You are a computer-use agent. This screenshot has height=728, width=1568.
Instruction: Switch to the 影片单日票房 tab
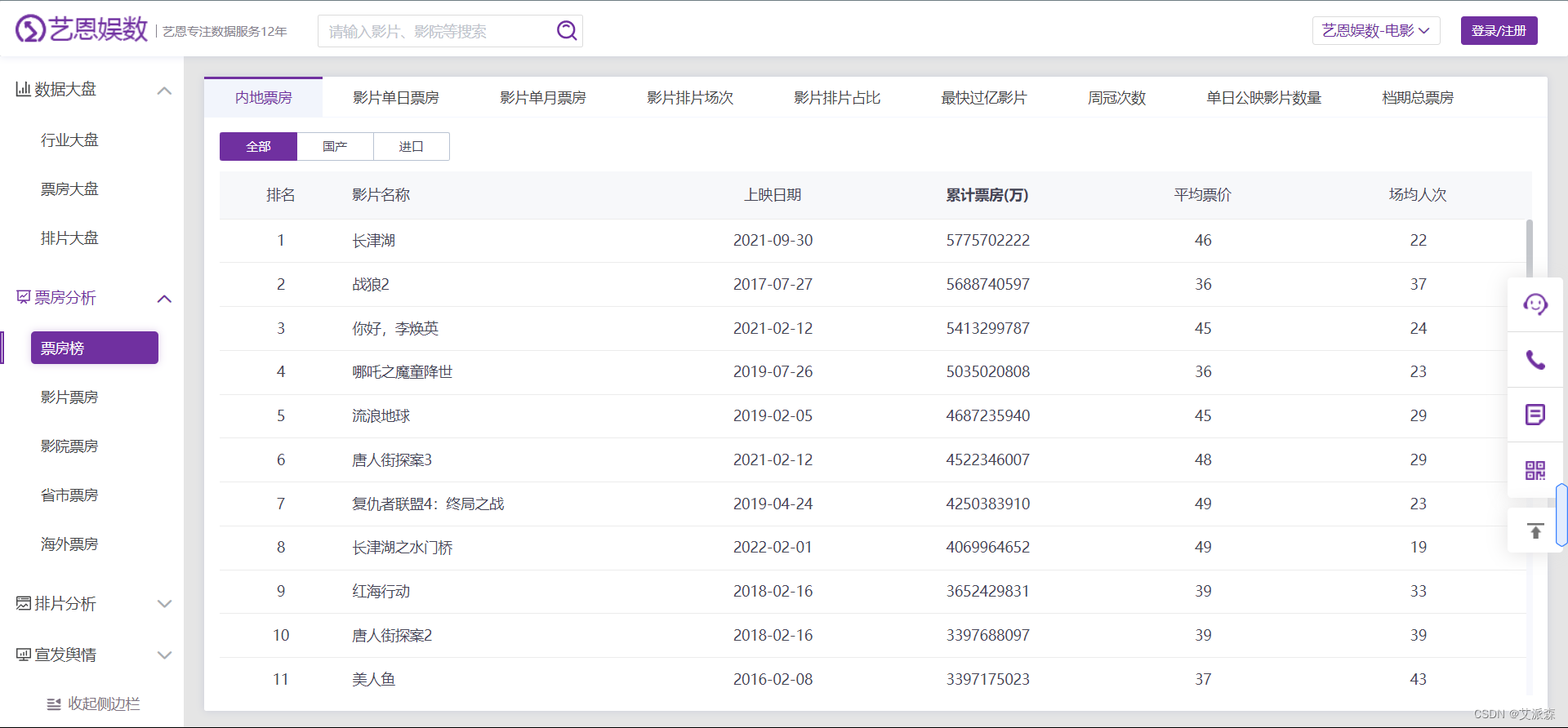coord(395,98)
